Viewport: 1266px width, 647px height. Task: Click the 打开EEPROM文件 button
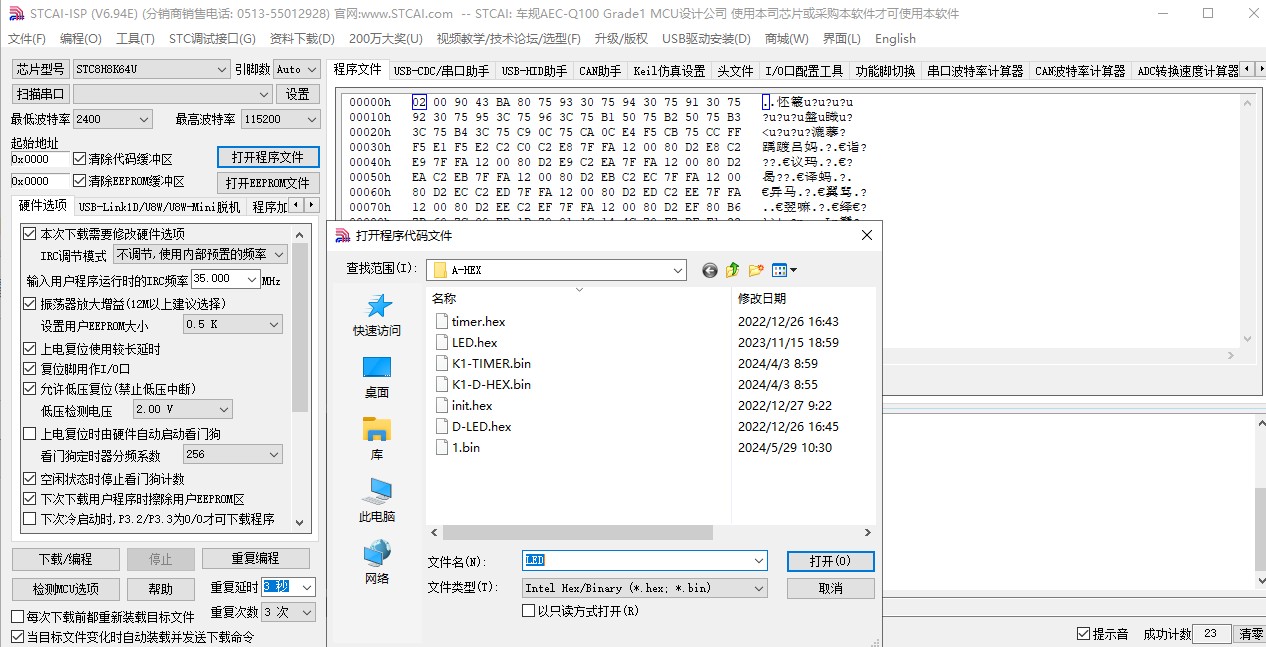[268, 183]
